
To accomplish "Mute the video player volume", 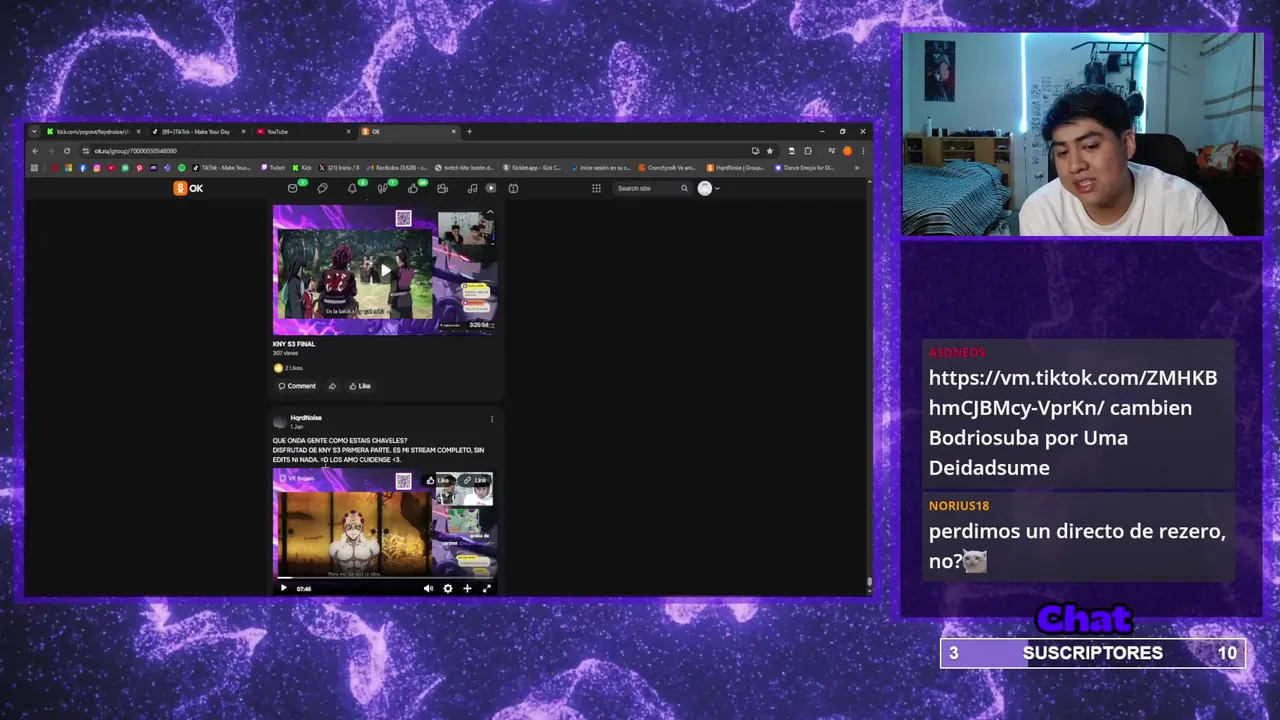I will coord(428,588).
